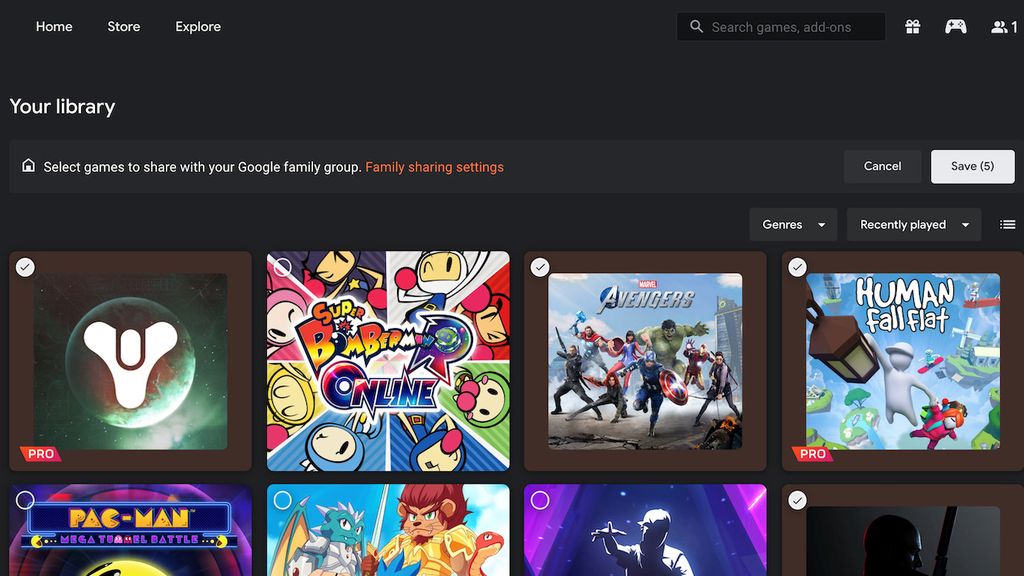The width and height of the screenshot is (1024, 576).
Task: Go to the Home tab
Action: 54,27
